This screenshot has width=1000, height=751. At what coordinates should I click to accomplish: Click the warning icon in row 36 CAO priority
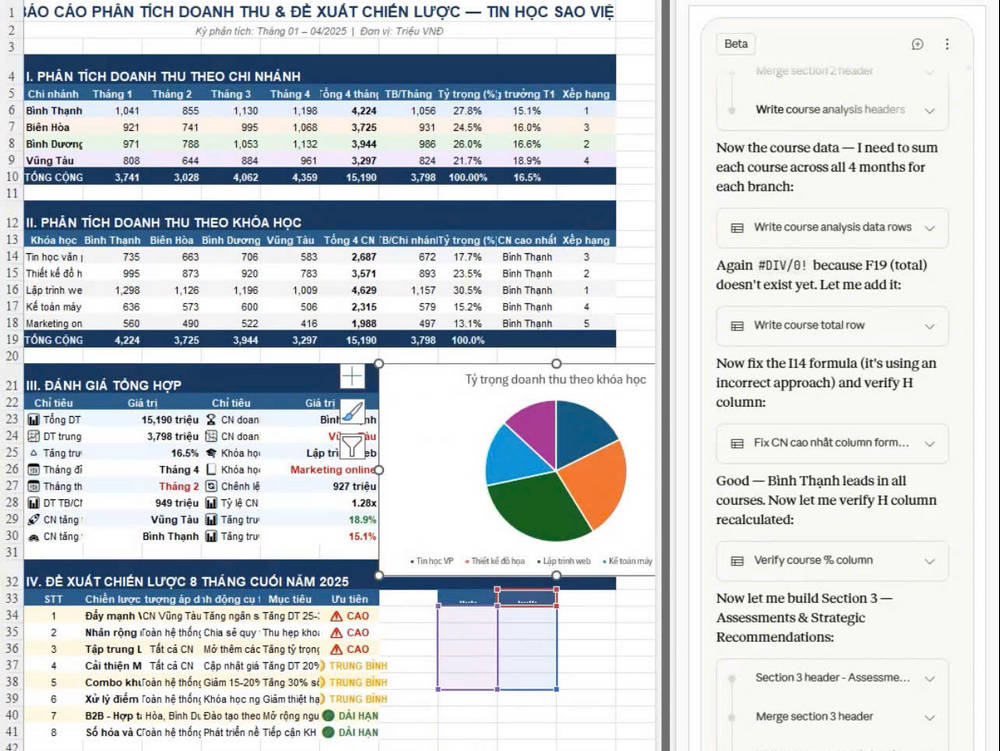[336, 649]
